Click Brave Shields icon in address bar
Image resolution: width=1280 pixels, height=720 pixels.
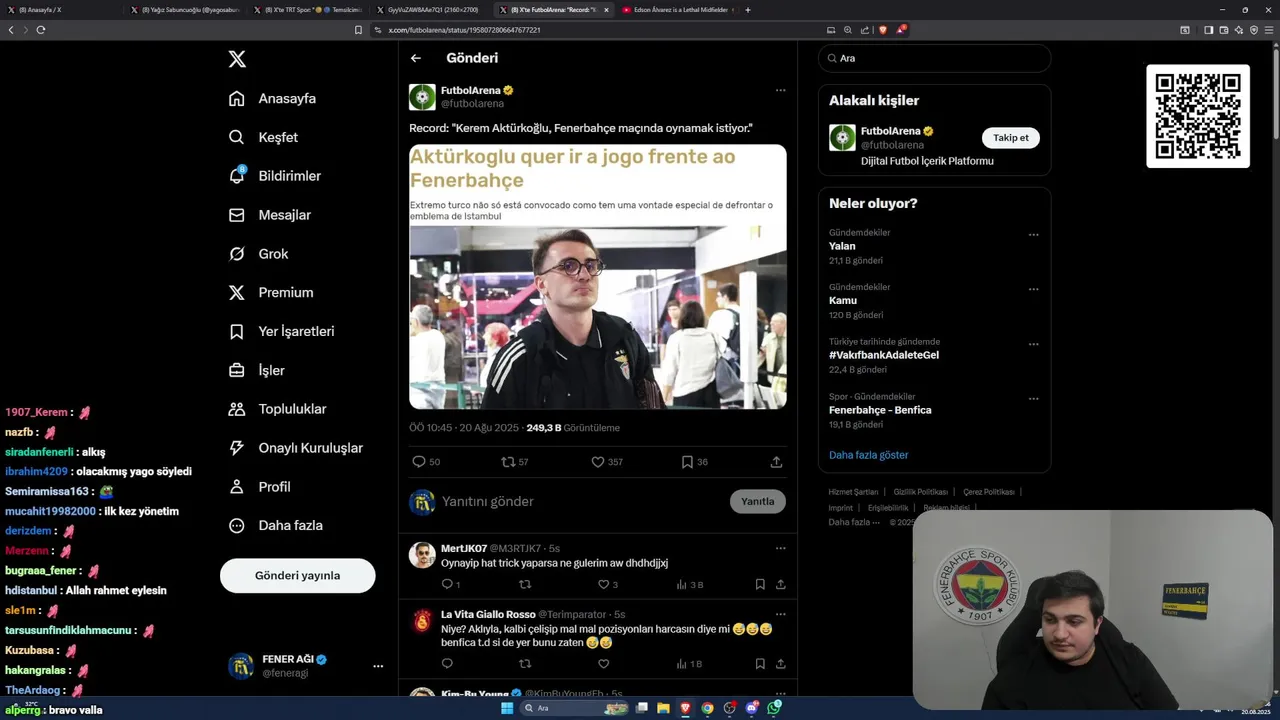tap(882, 30)
